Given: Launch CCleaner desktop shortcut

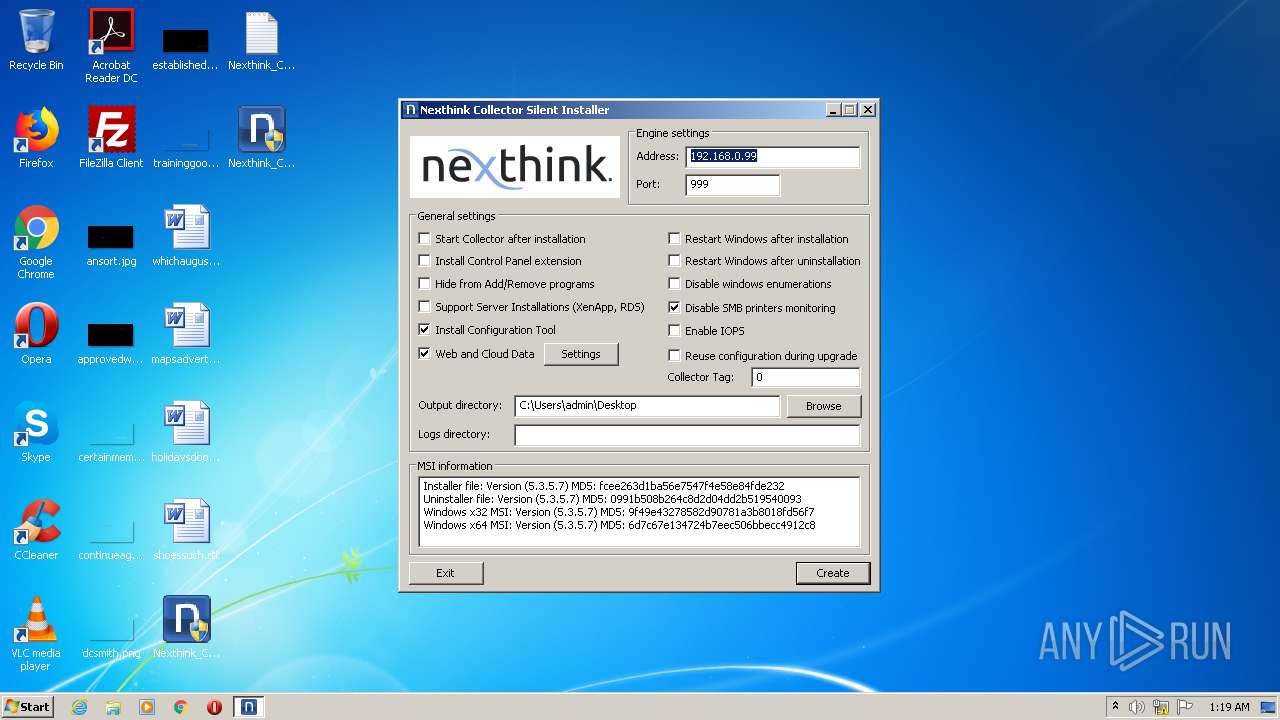Looking at the screenshot, I should tap(36, 530).
